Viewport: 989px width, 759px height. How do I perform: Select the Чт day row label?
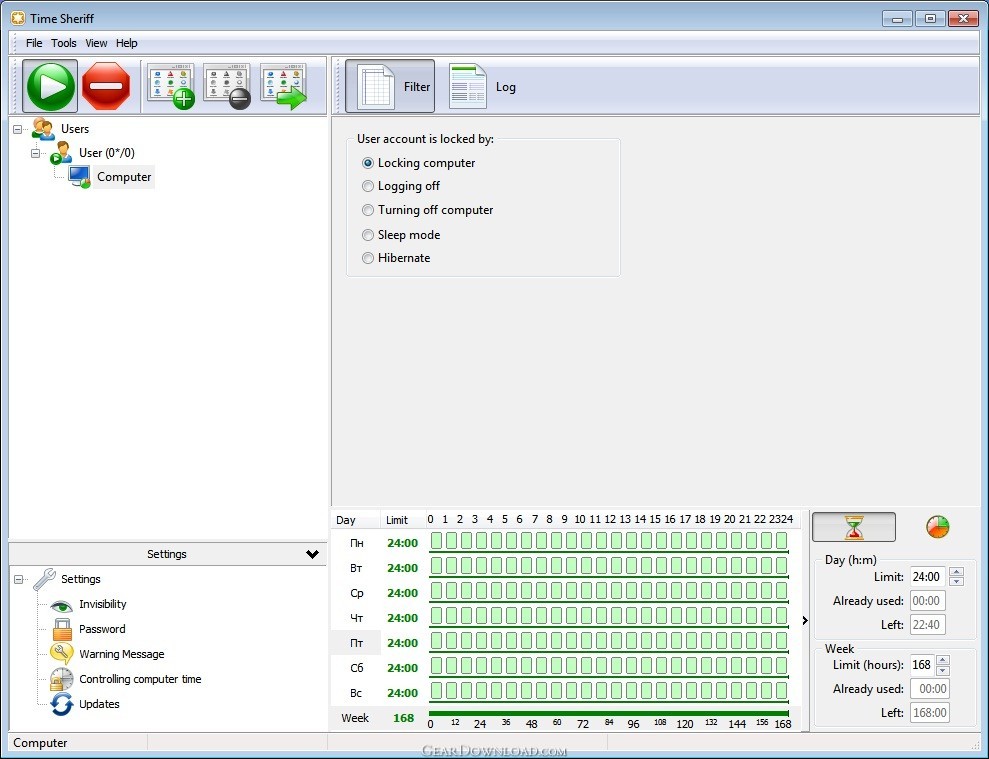pos(356,618)
